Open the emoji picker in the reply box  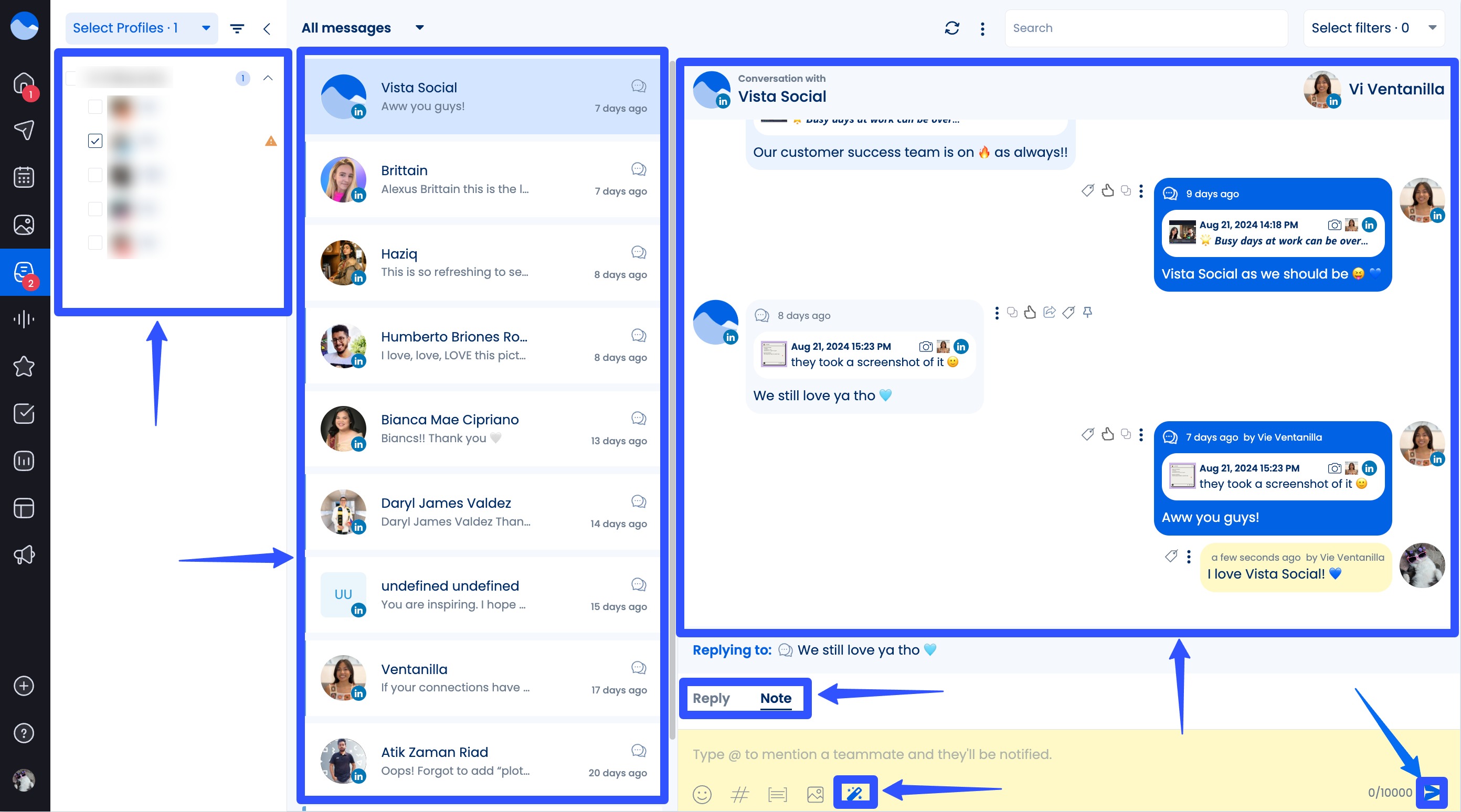coord(703,794)
